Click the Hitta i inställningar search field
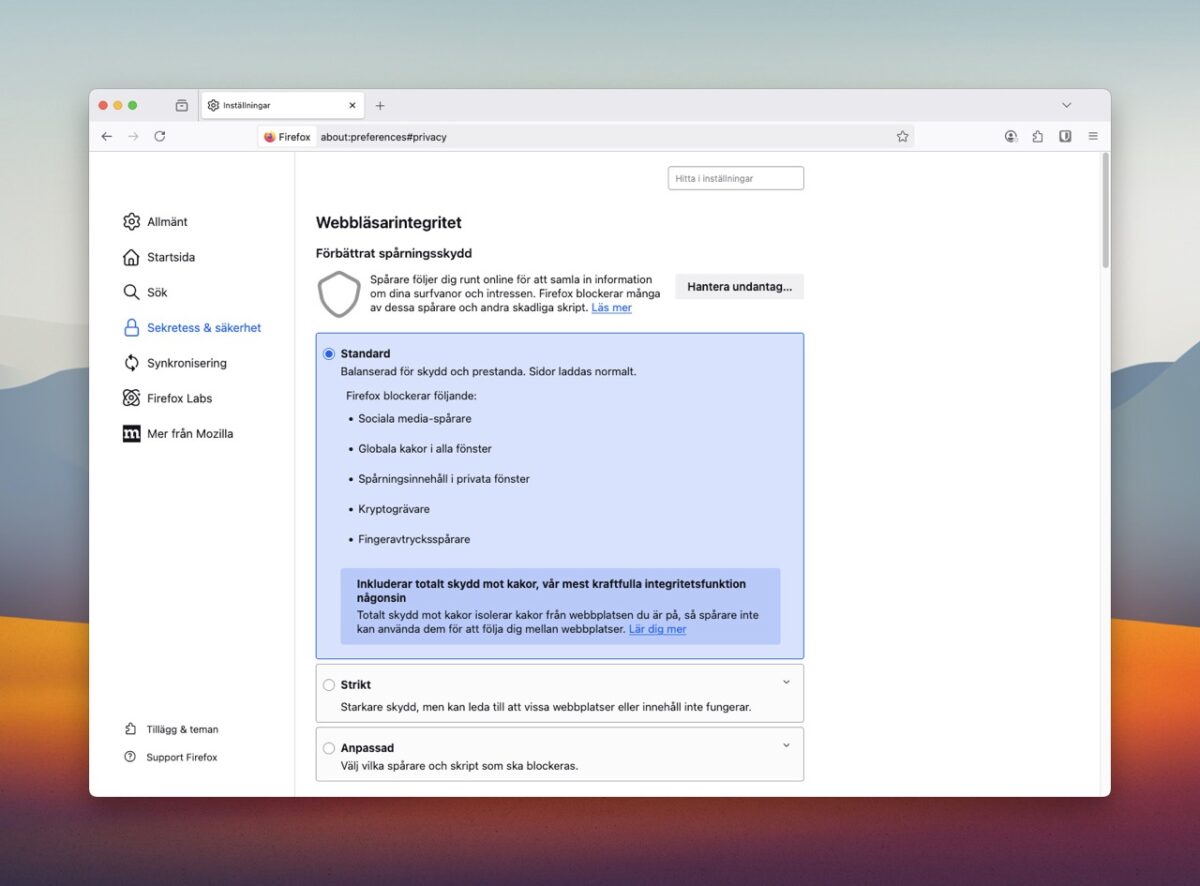 [736, 177]
